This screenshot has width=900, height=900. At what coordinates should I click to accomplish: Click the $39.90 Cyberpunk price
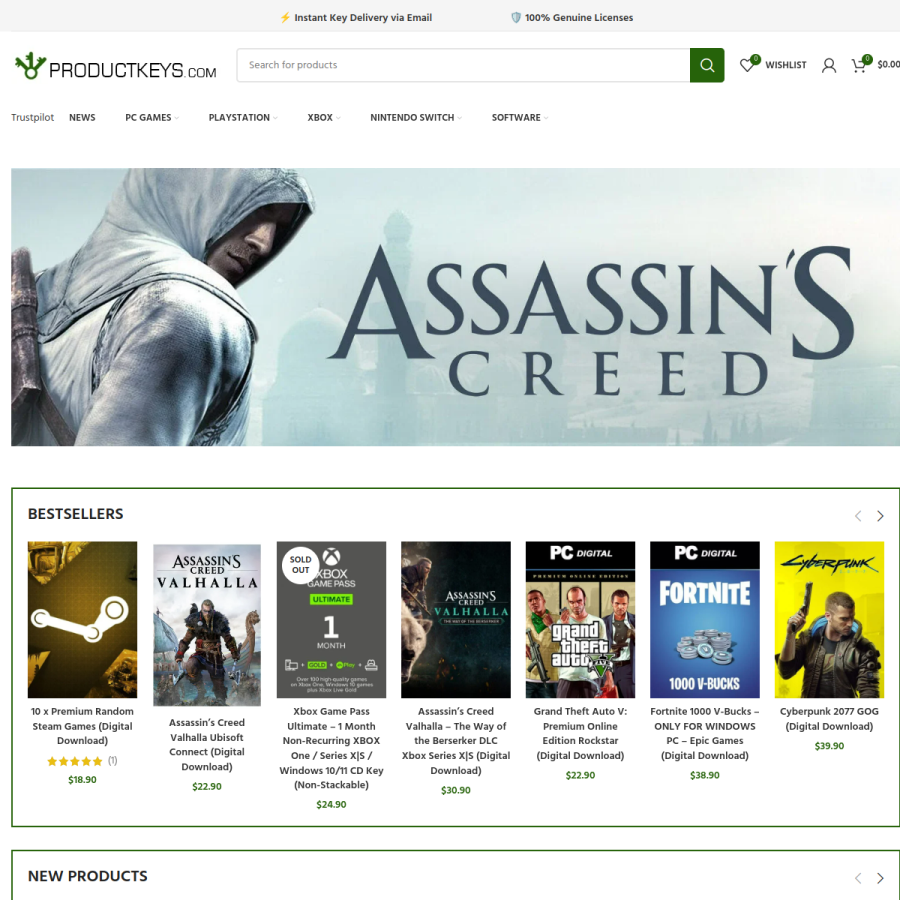click(x=829, y=746)
